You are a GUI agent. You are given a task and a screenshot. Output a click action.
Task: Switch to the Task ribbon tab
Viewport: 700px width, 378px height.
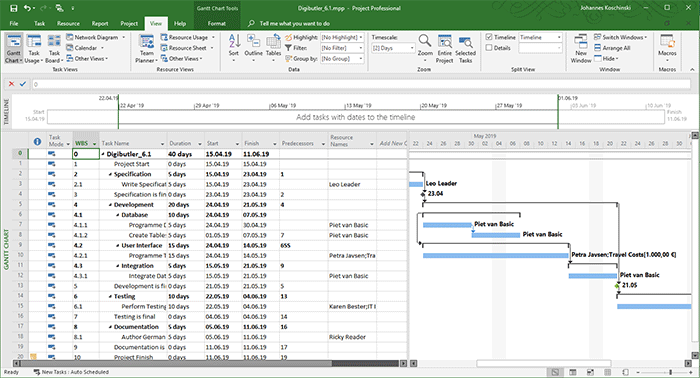point(39,23)
